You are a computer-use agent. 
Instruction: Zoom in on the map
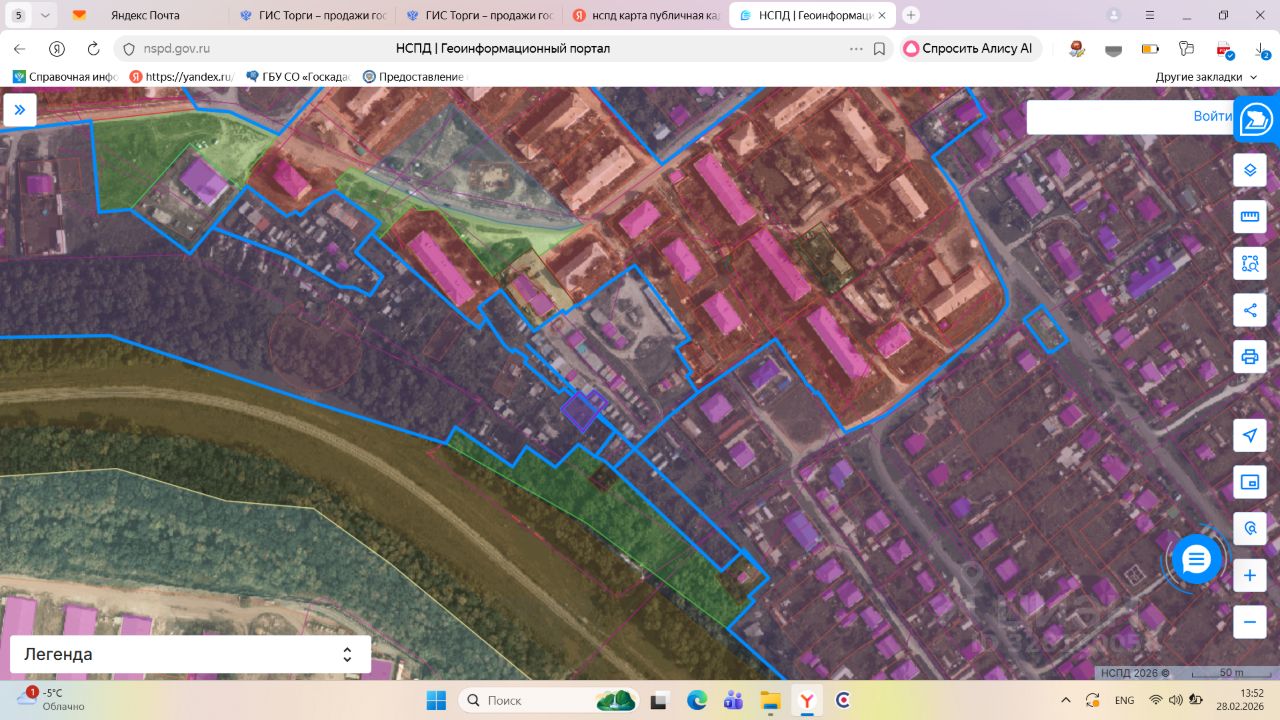(1249, 575)
